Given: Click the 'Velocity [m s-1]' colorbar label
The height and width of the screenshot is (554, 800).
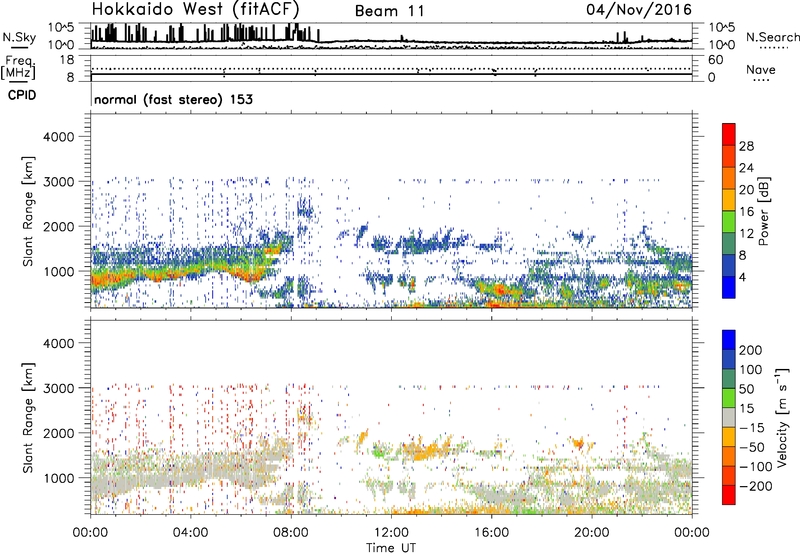Looking at the screenshot, I should (782, 417).
